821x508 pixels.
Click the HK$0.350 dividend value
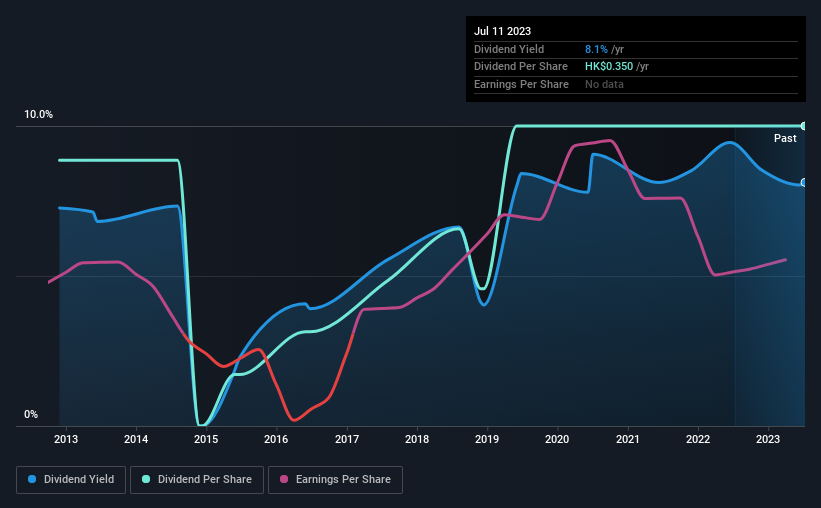[609, 67]
